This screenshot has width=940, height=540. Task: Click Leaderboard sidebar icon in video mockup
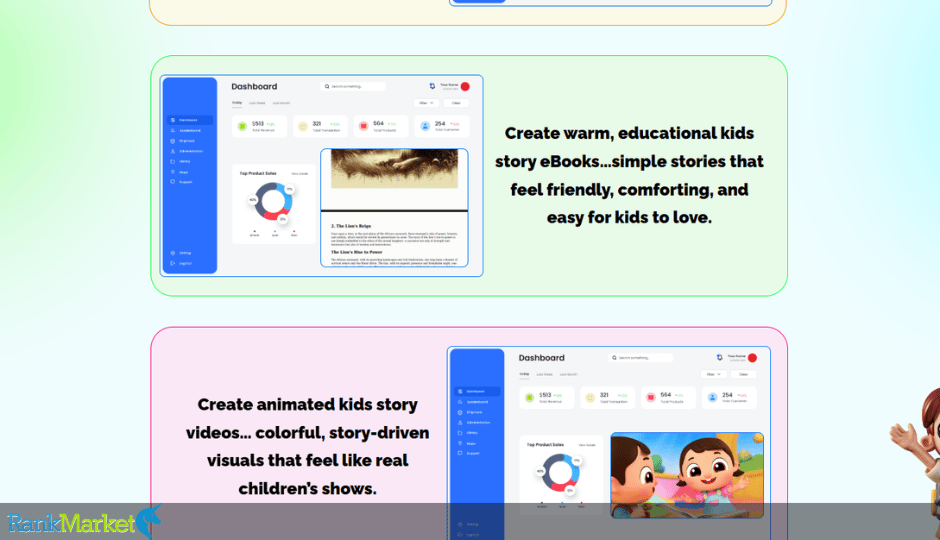pyautogui.click(x=460, y=402)
